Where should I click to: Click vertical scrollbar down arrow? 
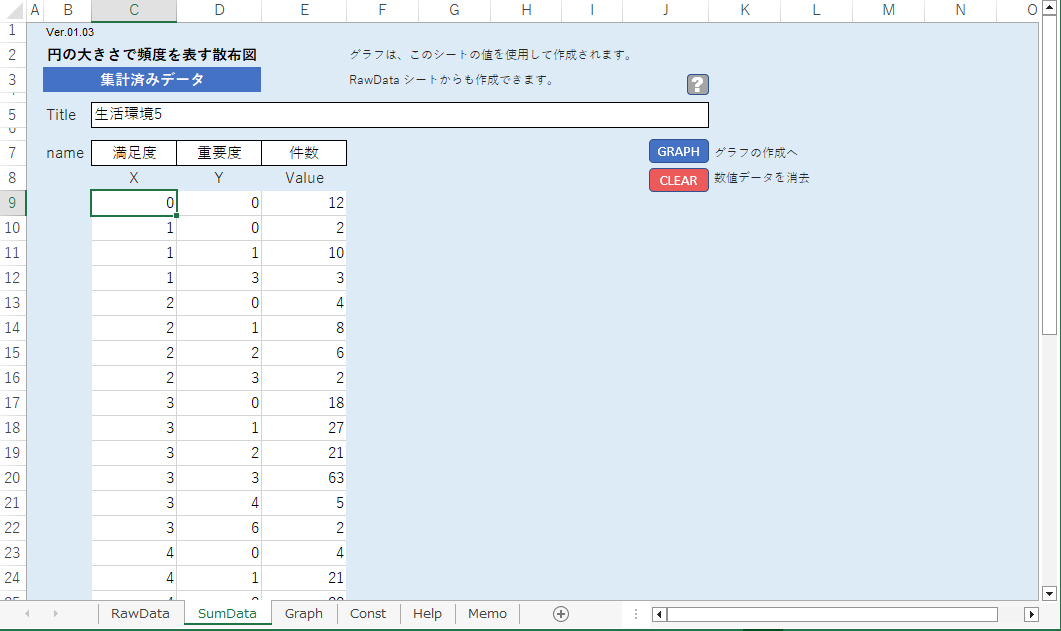1049,592
